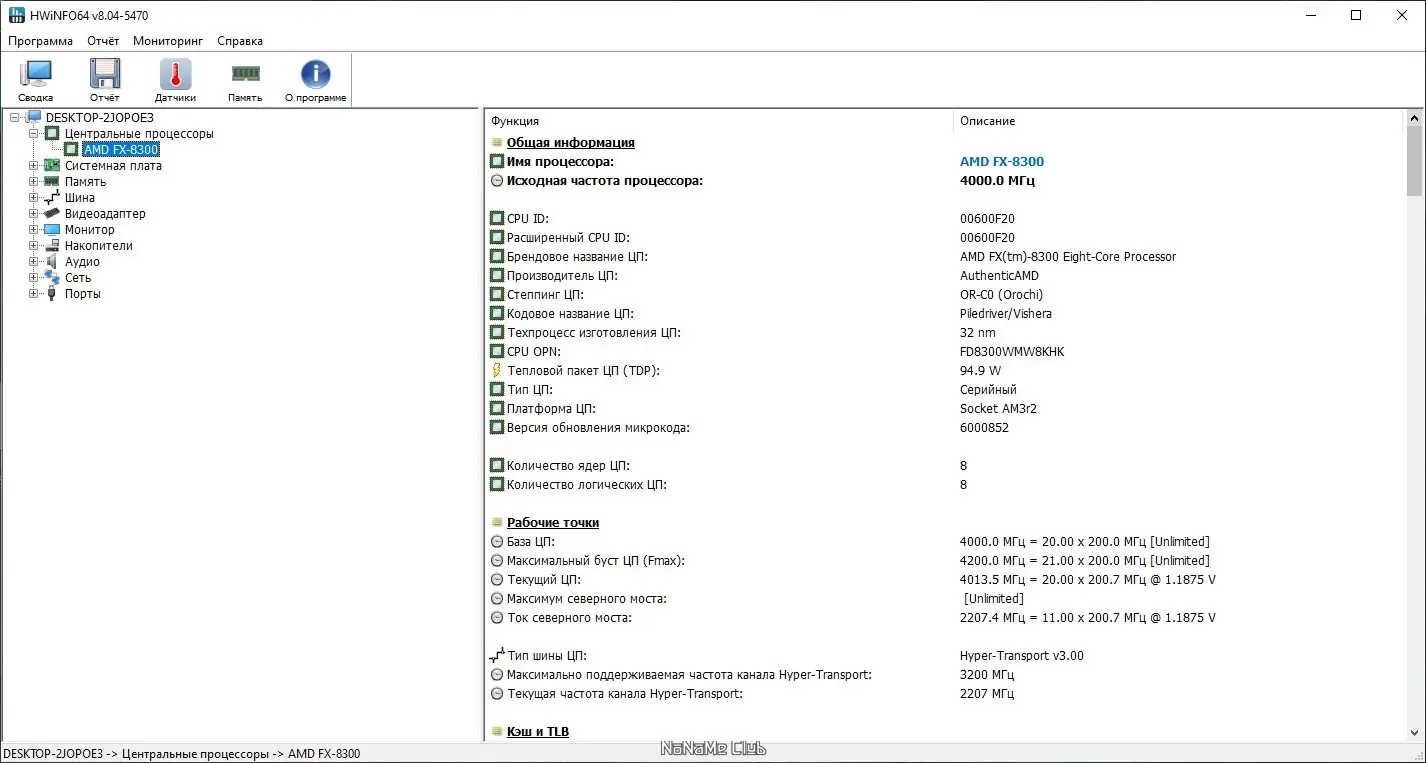Open the Справка menu
Image resolution: width=1426 pixels, height=763 pixels.
[240, 41]
